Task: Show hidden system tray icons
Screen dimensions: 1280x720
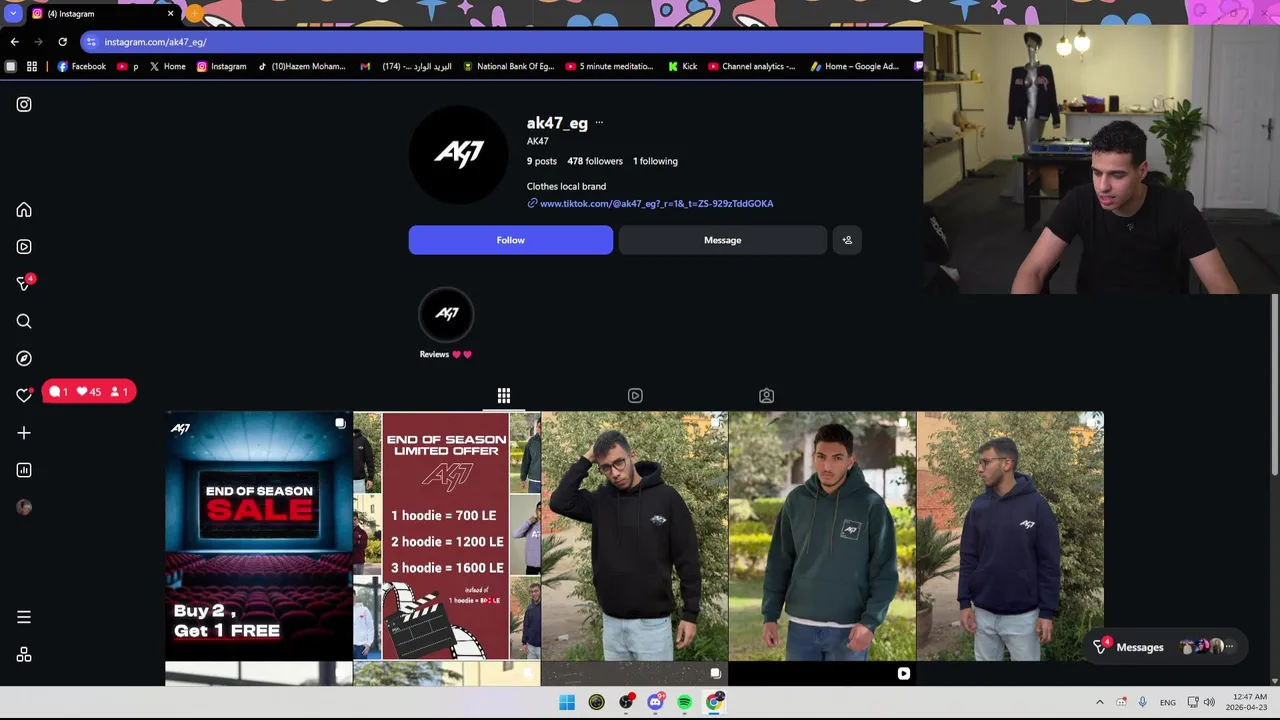Action: click(1100, 702)
